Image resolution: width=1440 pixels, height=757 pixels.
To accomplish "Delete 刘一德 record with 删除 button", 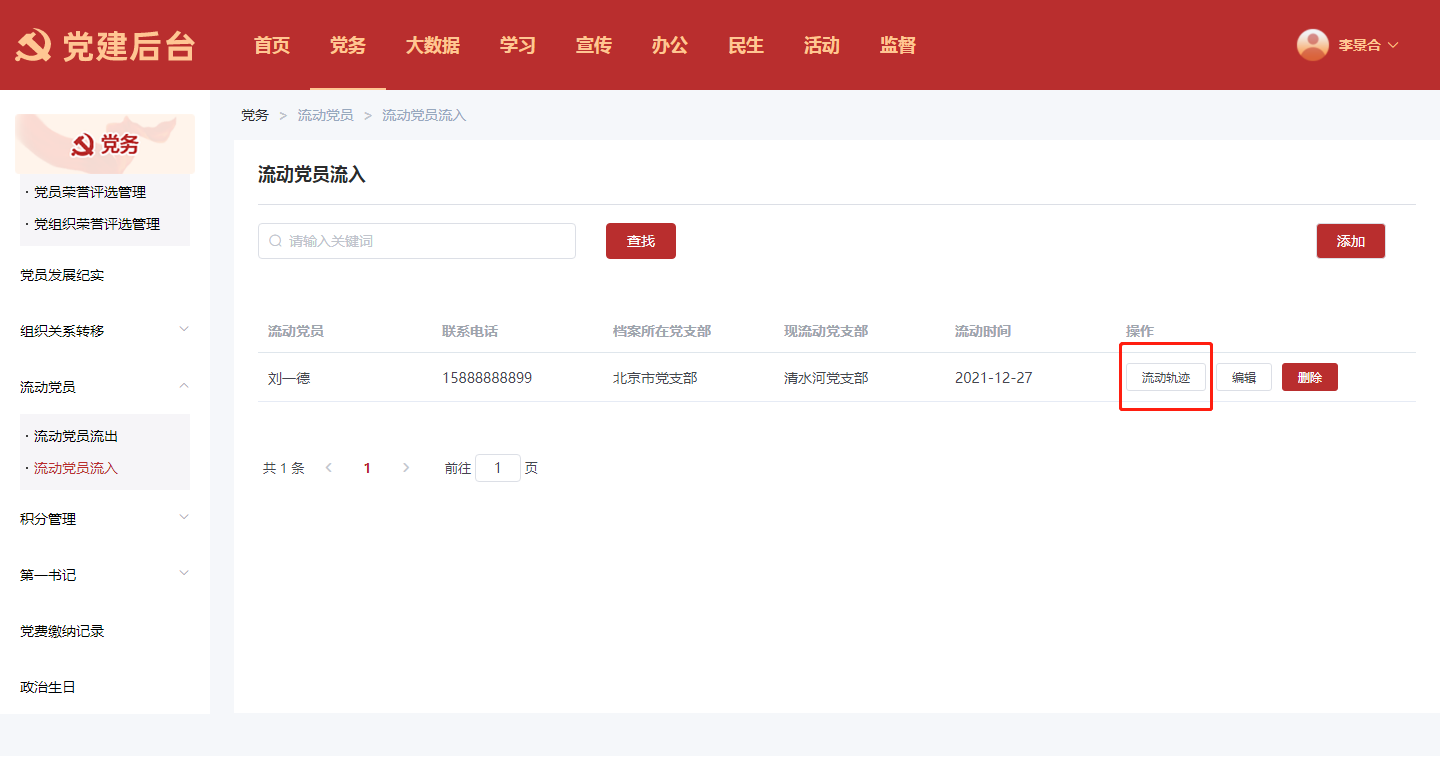I will [x=1309, y=377].
